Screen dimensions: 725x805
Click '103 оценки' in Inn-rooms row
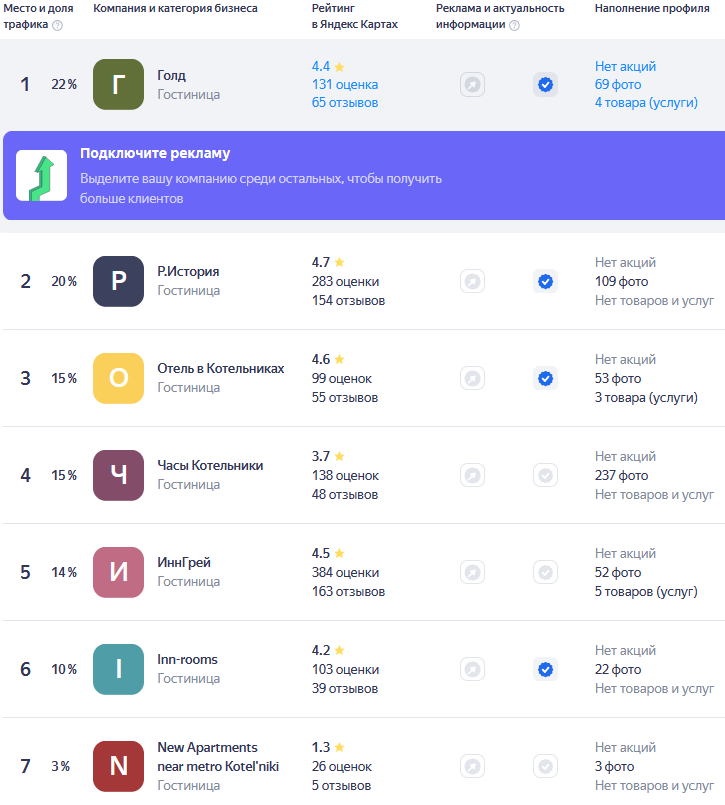[346, 670]
